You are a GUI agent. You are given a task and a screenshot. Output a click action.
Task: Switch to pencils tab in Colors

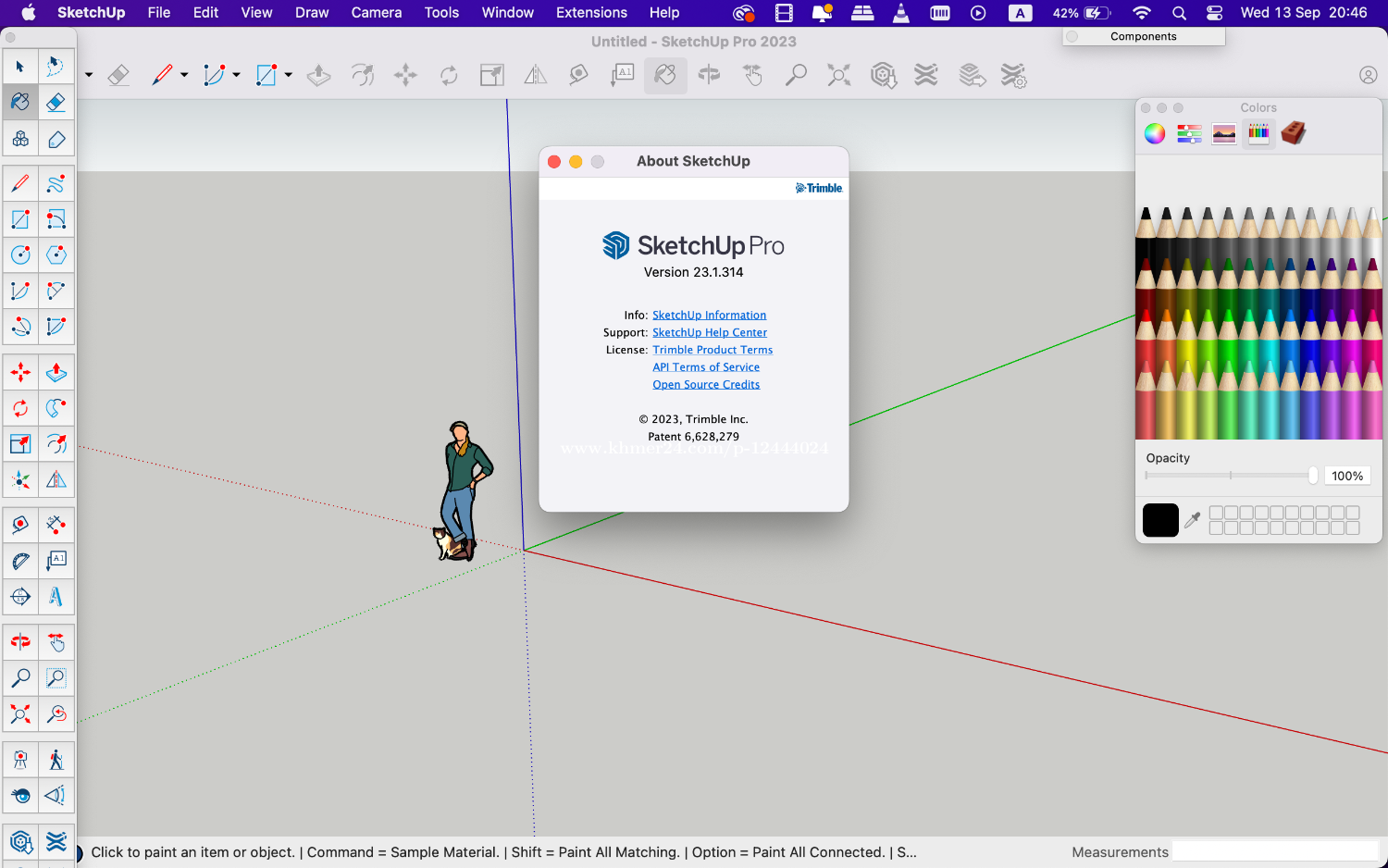pos(1258,133)
